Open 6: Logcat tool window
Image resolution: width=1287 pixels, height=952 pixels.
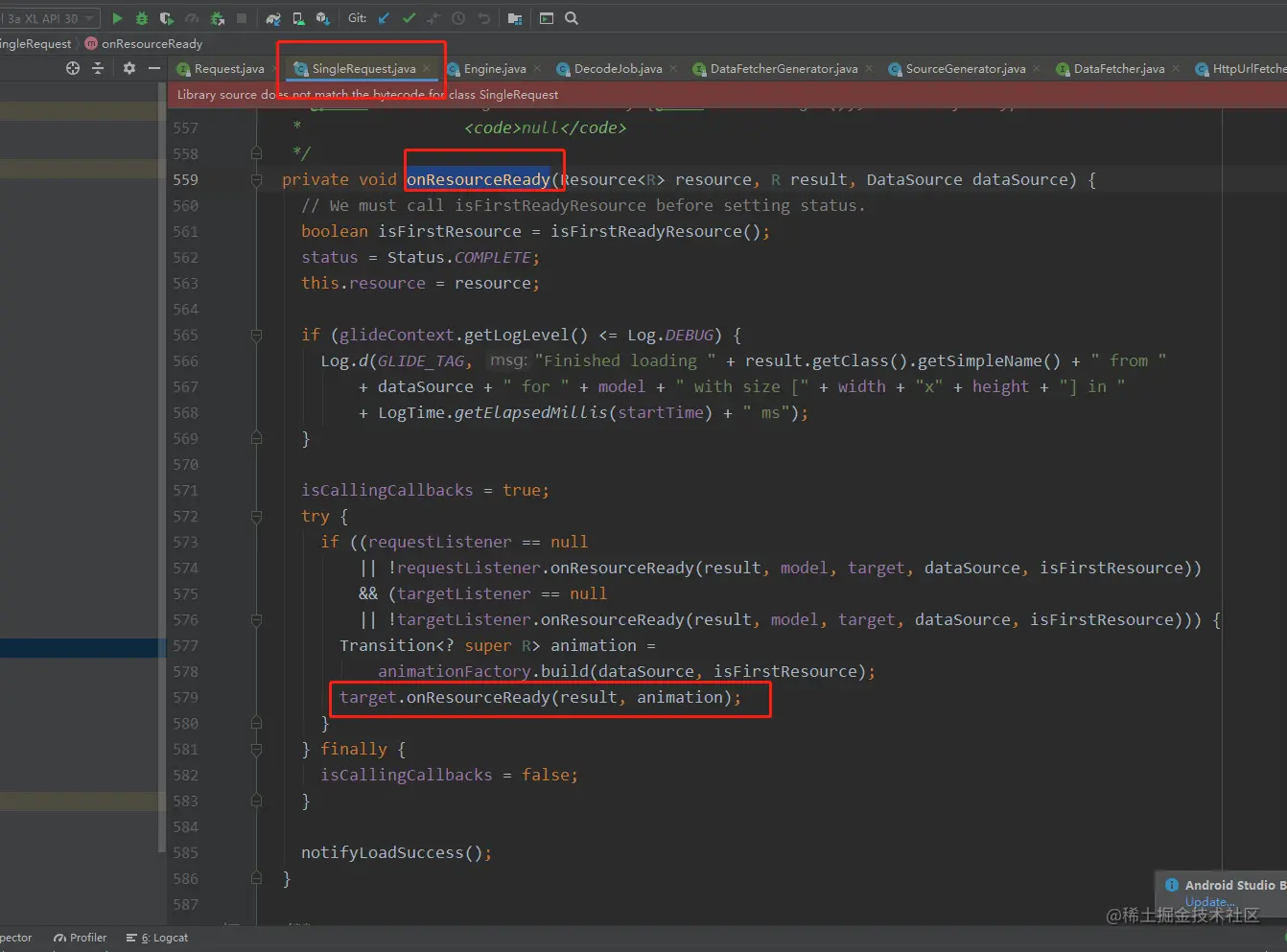tap(157, 938)
